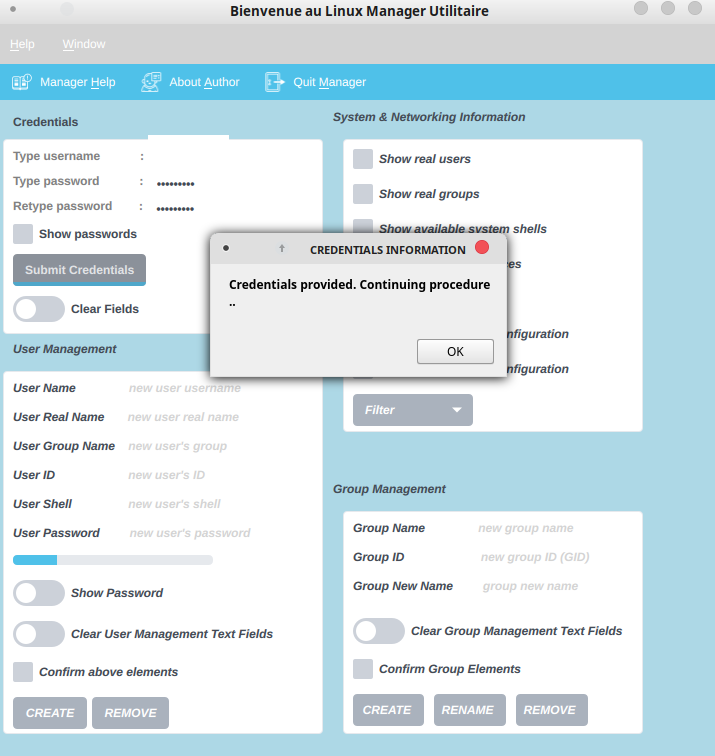Click the 'CREDENTIALS INFORMATION' dialog title
The height and width of the screenshot is (756, 715).
click(388, 250)
